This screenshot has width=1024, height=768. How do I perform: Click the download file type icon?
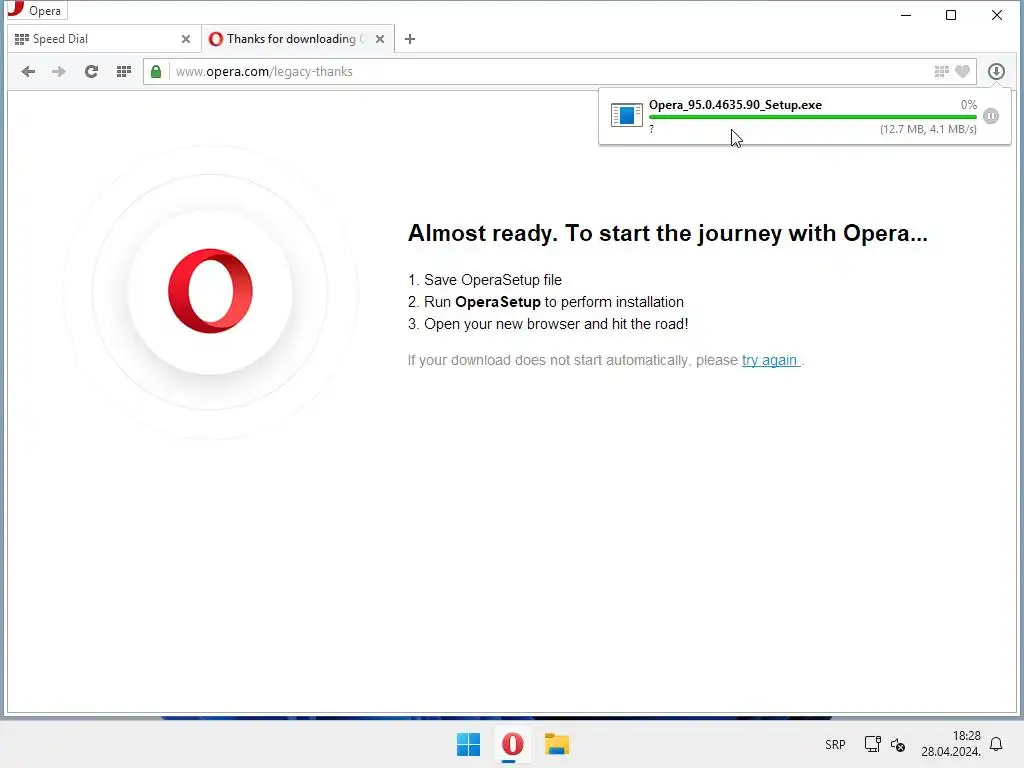626,115
